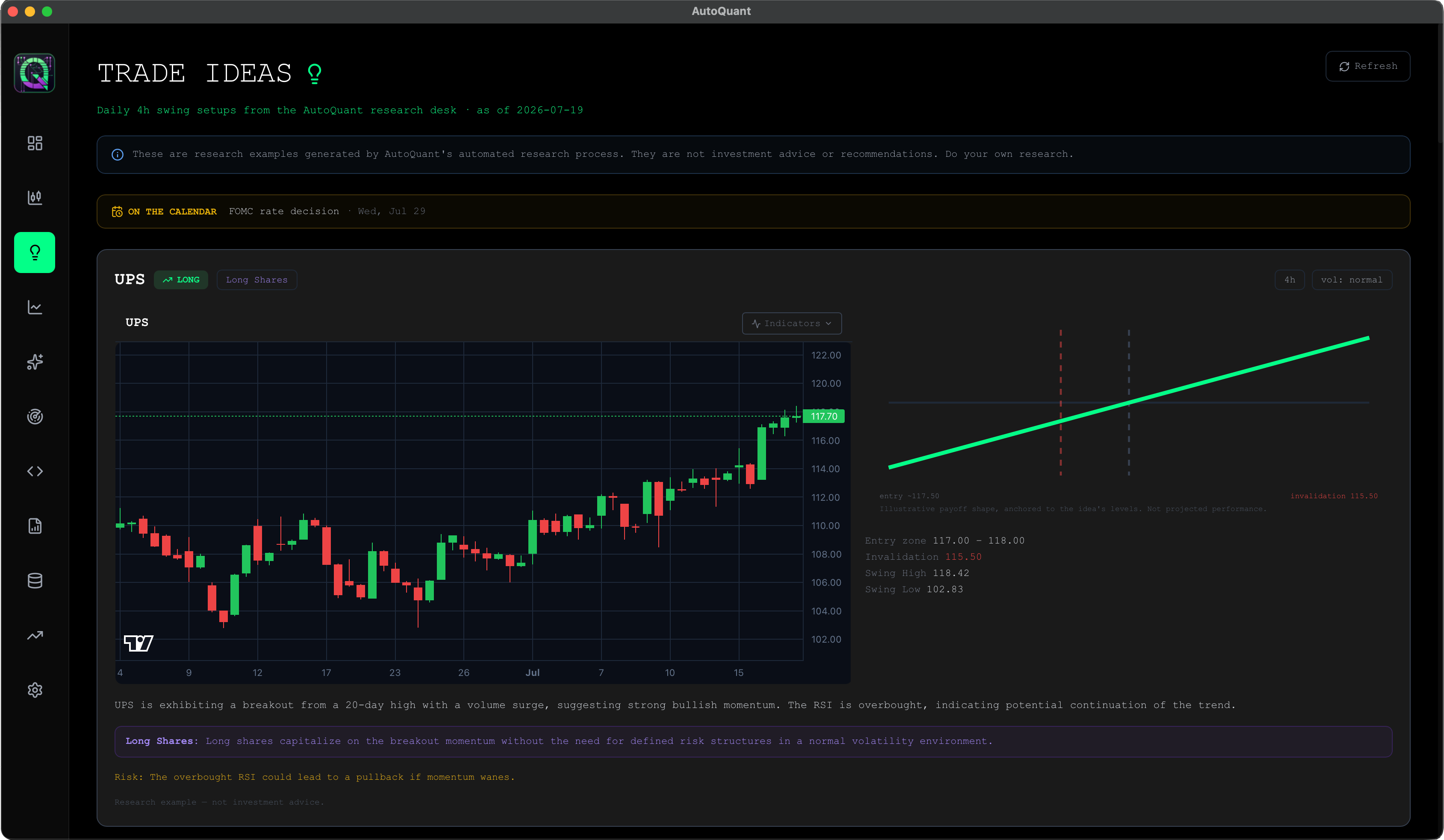Click the 15 date label on time axis
The width and height of the screenshot is (1444, 840).
tap(739, 672)
